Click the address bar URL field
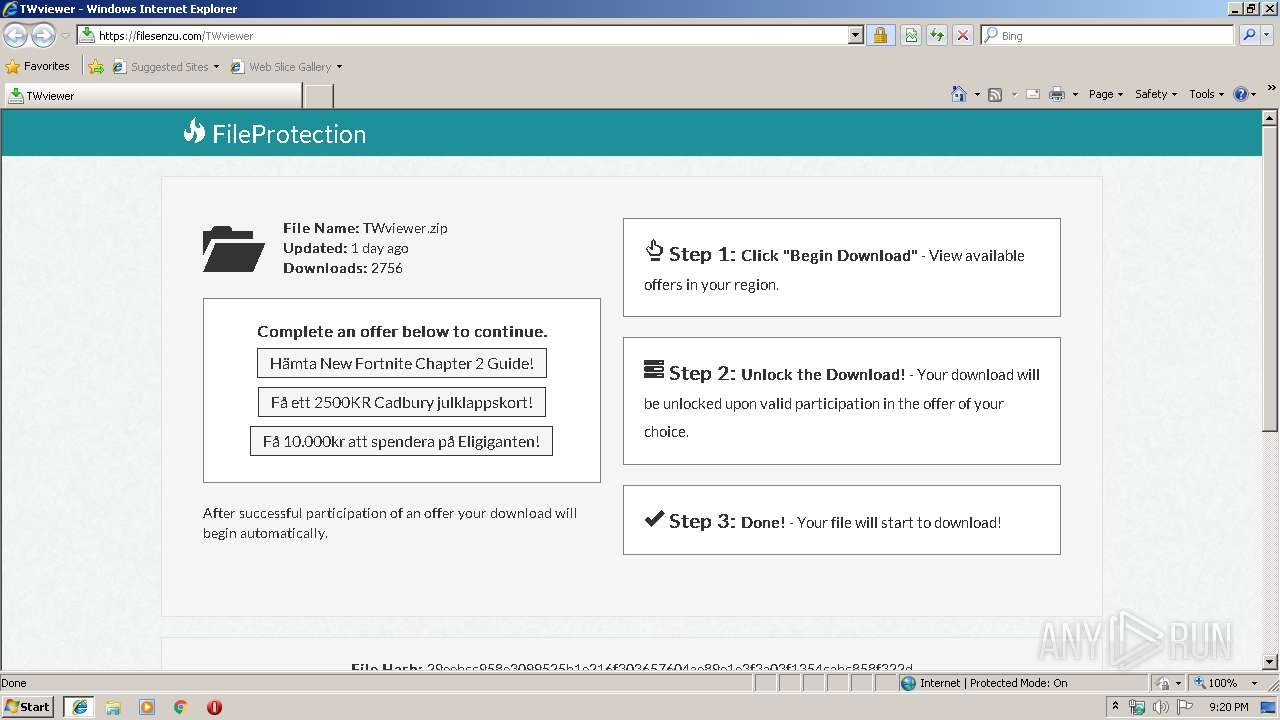 click(x=470, y=35)
